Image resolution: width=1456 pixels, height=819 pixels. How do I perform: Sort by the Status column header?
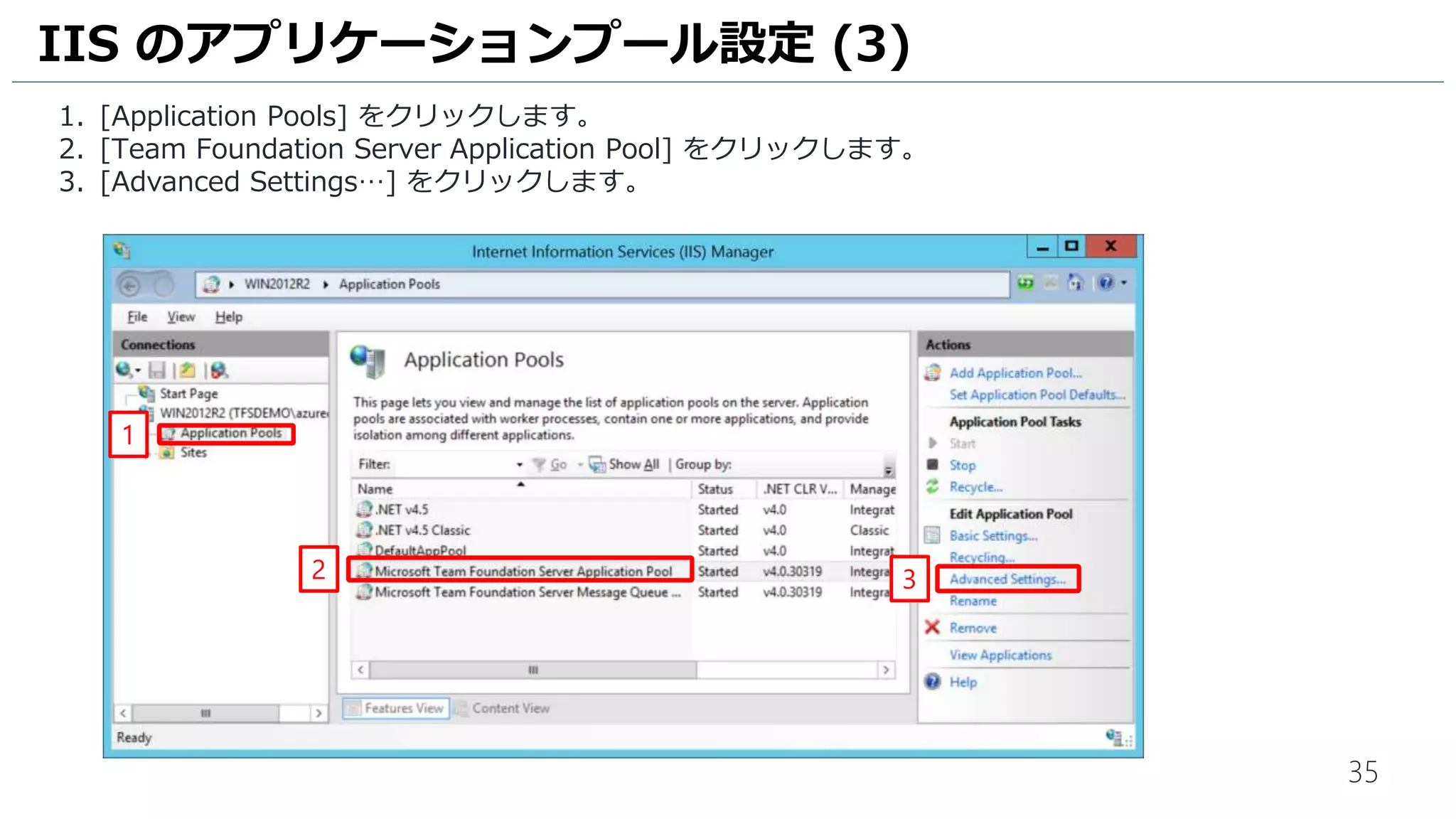(724, 489)
